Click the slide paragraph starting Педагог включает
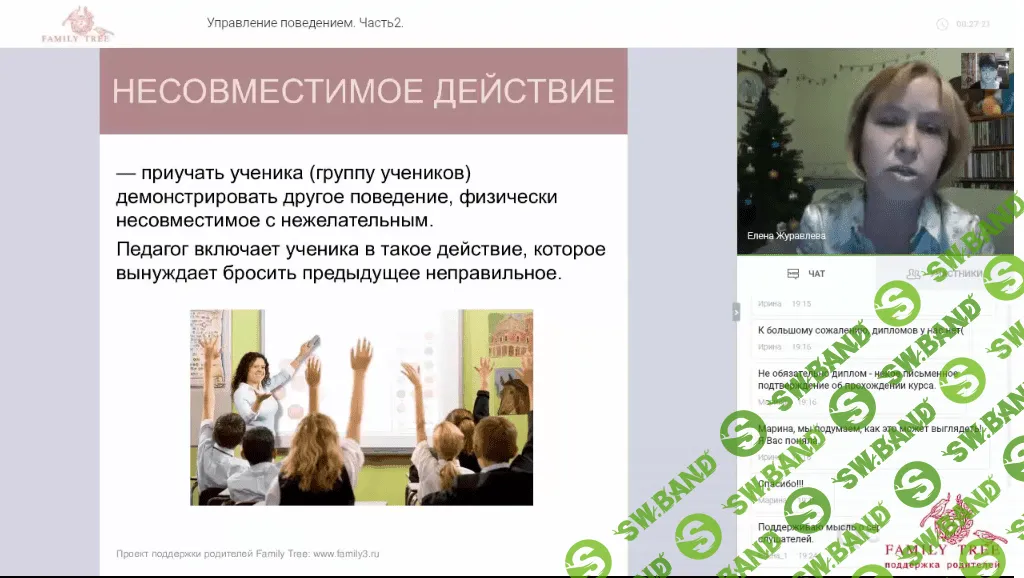The width and height of the screenshot is (1024, 578). coord(360,260)
